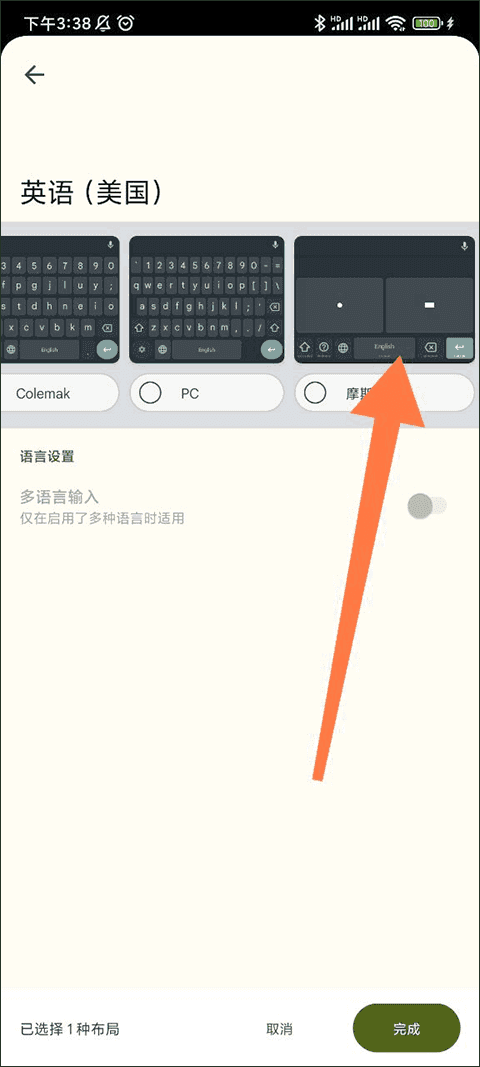Tap the dash key in Morse preview
Screen dimensions: 480x1067
(x=429, y=306)
